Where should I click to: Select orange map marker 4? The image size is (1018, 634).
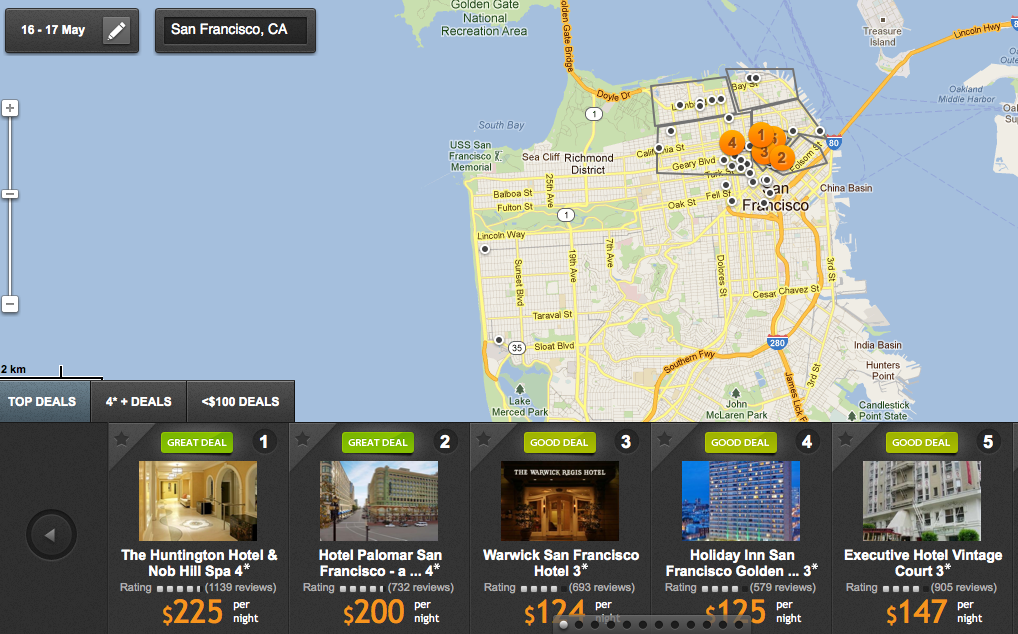coord(732,143)
